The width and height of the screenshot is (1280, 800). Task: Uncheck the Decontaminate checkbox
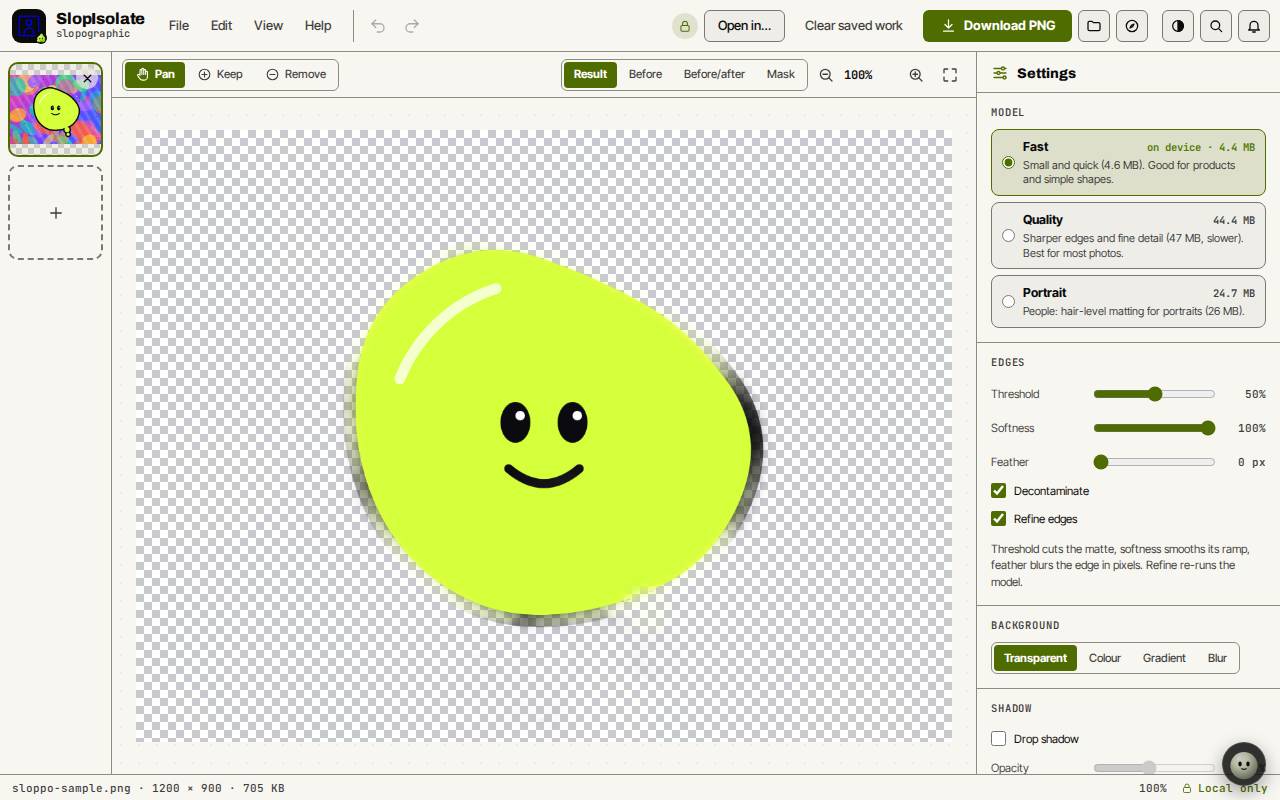[x=998, y=491]
